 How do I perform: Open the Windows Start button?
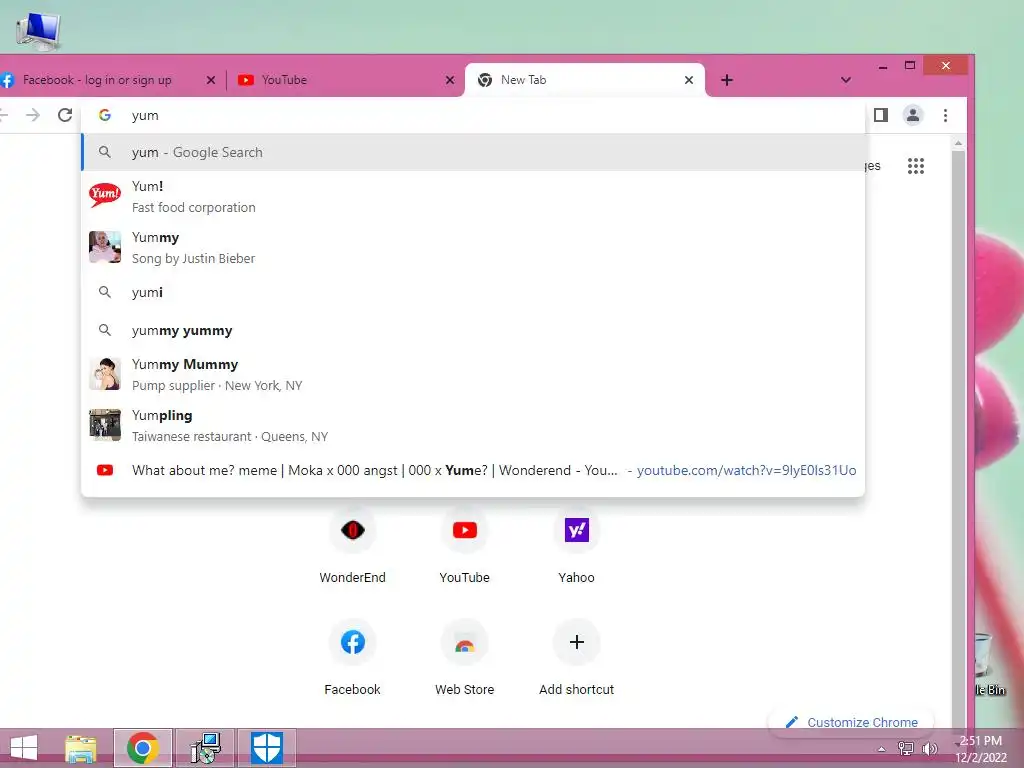point(24,748)
